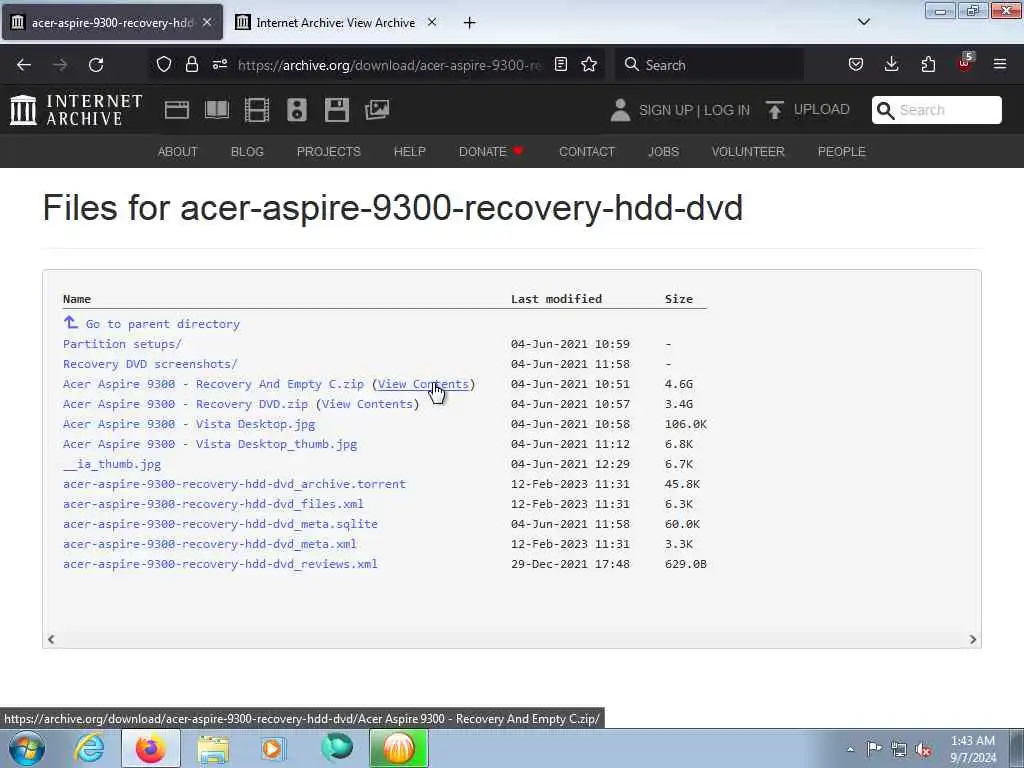
Task: Click the horizontal scrollbar right arrow
Action: pyautogui.click(x=972, y=639)
